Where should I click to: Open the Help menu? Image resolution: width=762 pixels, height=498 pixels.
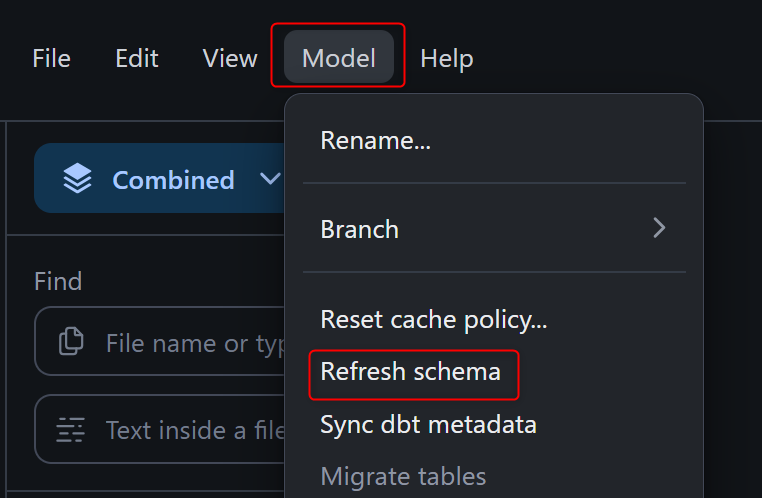pos(447,58)
